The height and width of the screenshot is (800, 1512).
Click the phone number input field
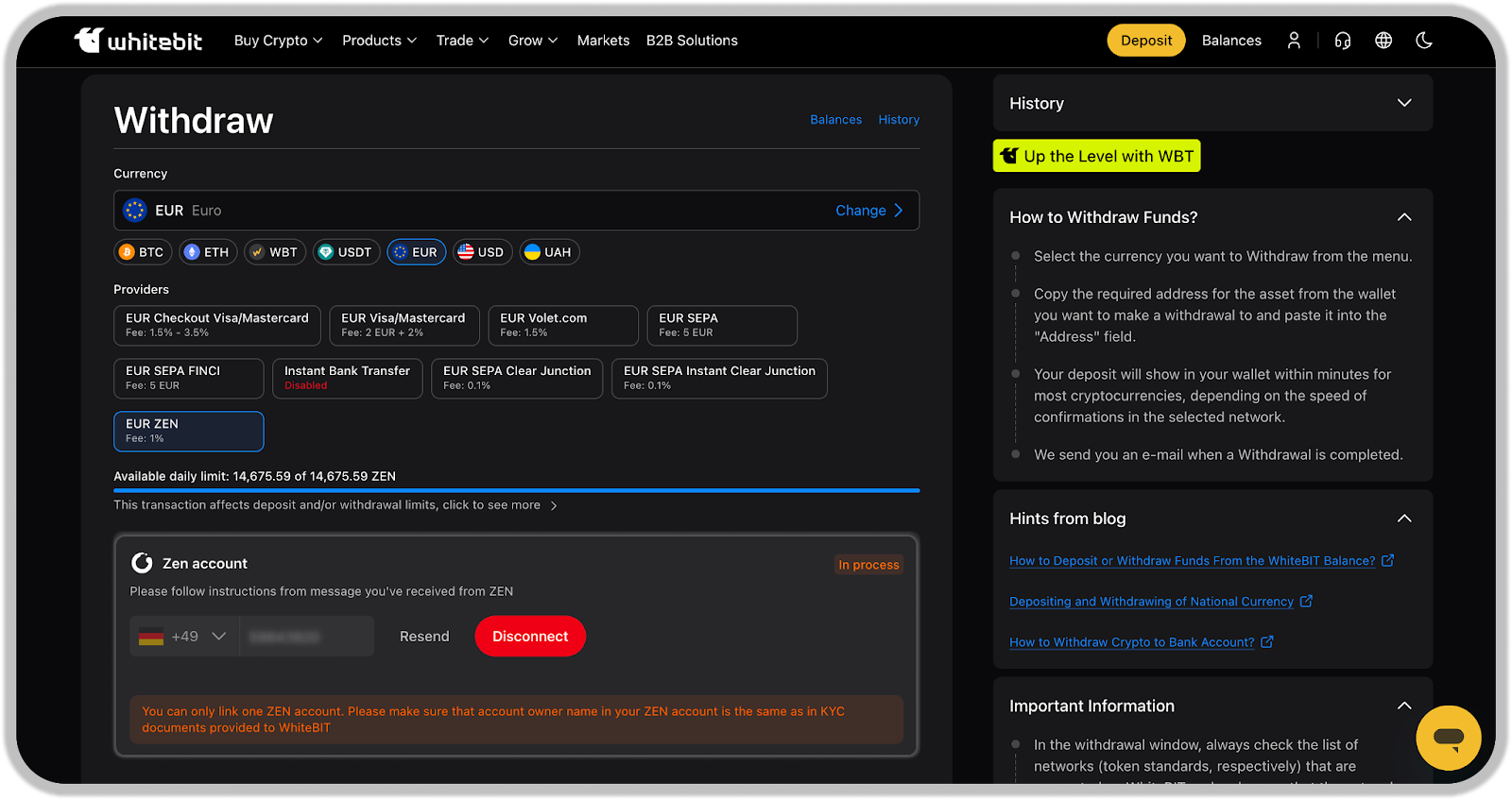(306, 637)
